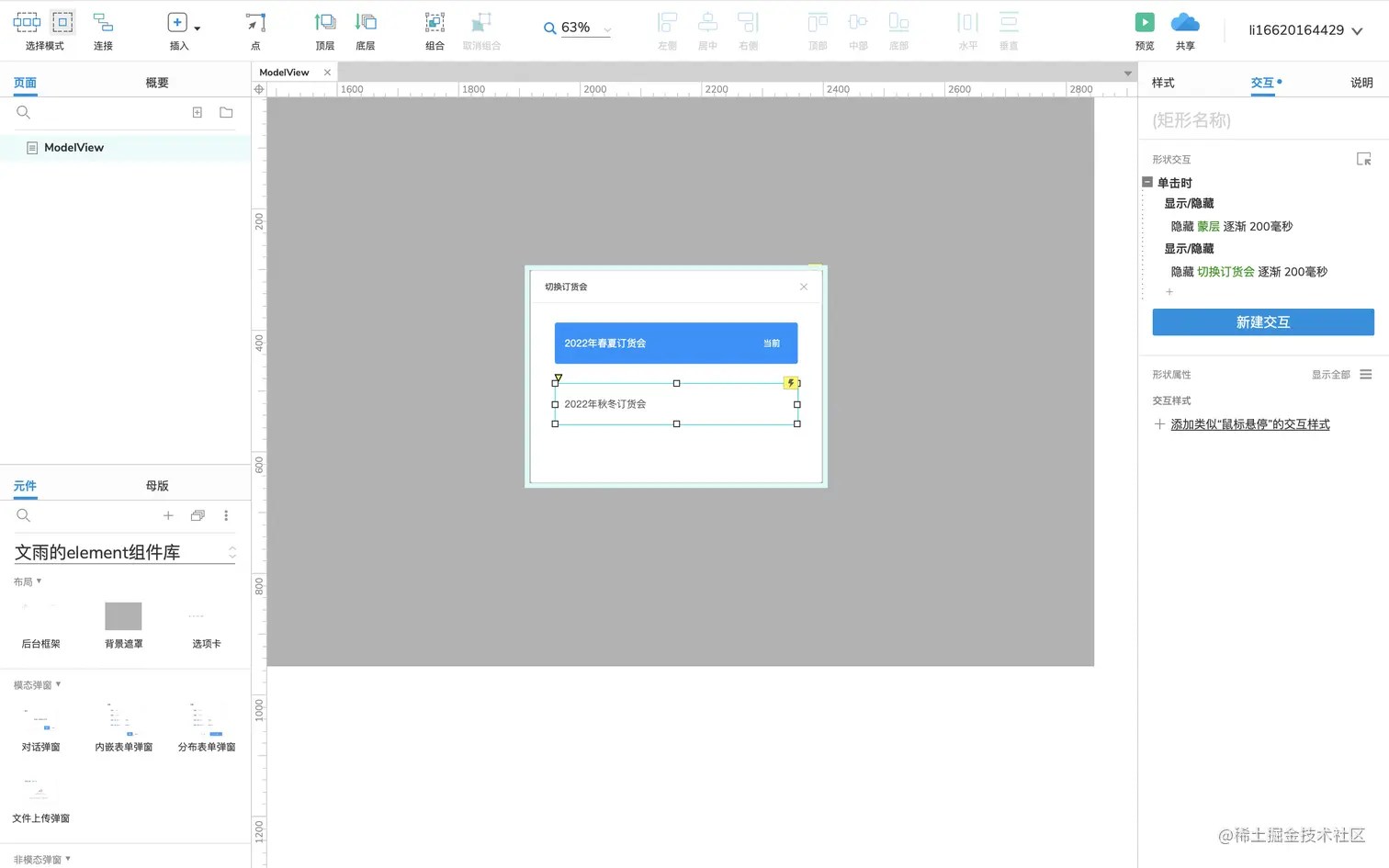
Task: Add a library with plus icon
Action: click(168, 515)
